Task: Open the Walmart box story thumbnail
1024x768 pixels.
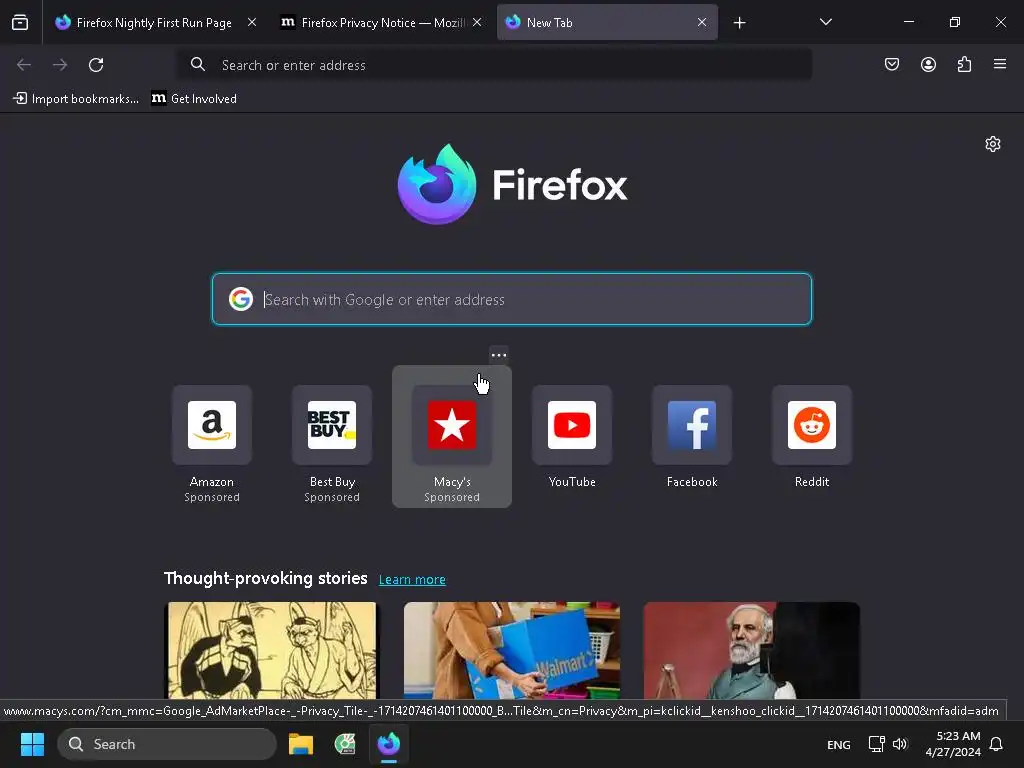Action: pyautogui.click(x=512, y=650)
